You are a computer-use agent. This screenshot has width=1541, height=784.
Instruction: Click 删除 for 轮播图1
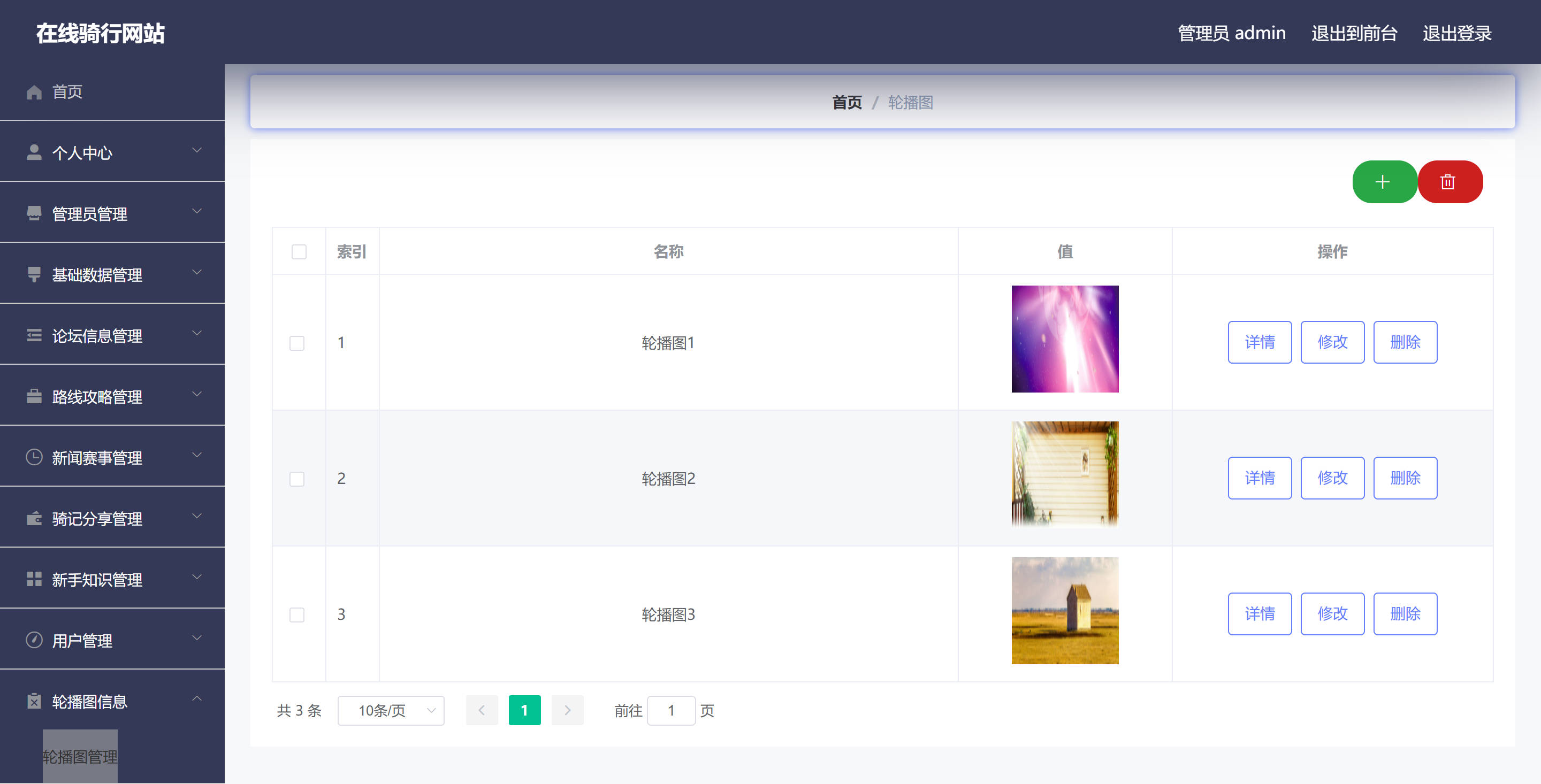1405,342
